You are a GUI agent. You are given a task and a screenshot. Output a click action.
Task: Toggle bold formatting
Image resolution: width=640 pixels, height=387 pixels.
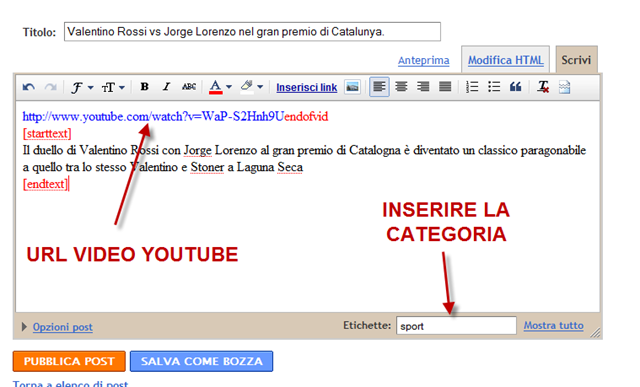pyautogui.click(x=144, y=87)
